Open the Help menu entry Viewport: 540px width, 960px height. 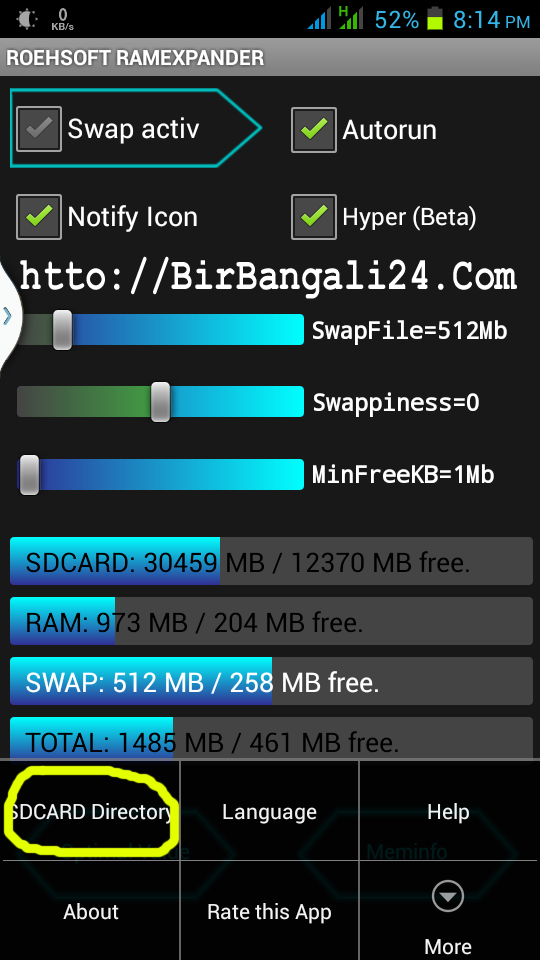(x=448, y=811)
